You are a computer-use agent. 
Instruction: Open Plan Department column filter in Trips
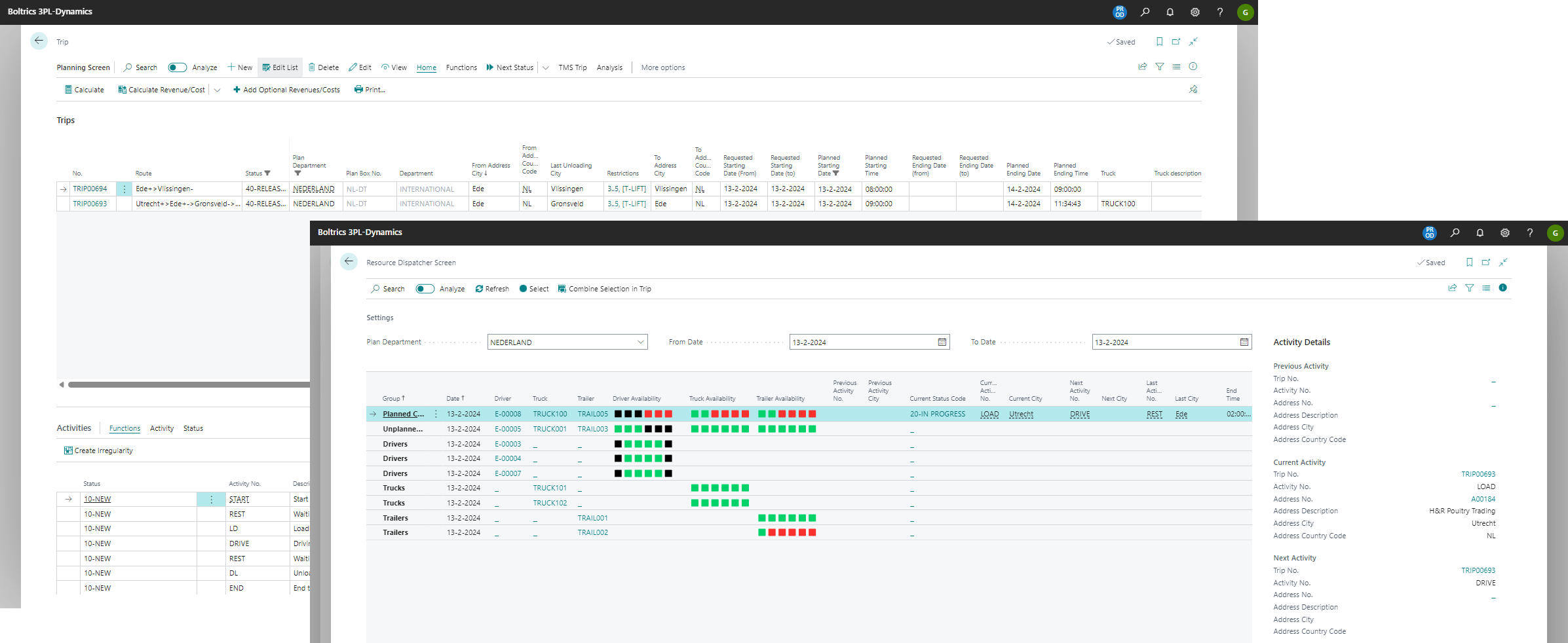point(297,174)
